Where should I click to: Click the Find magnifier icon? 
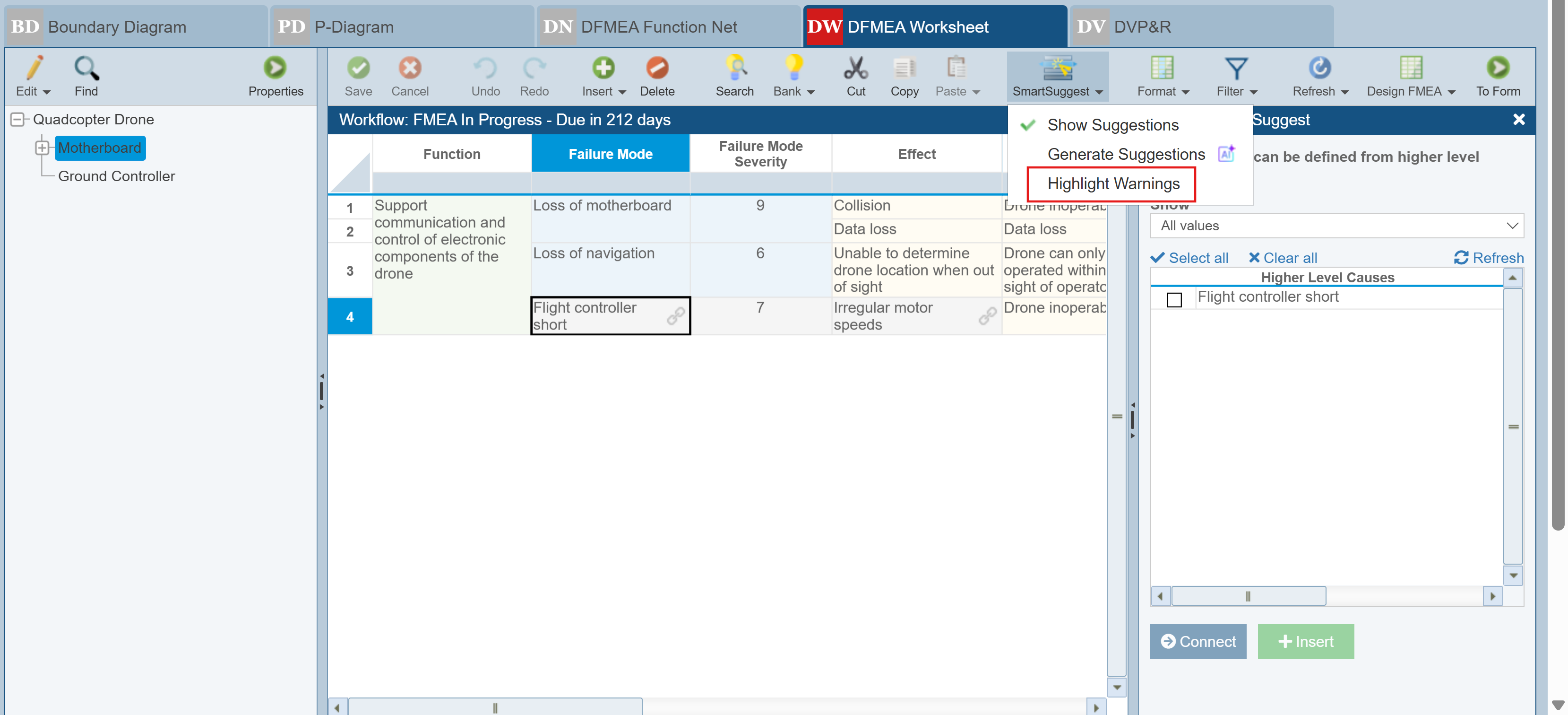[x=86, y=68]
